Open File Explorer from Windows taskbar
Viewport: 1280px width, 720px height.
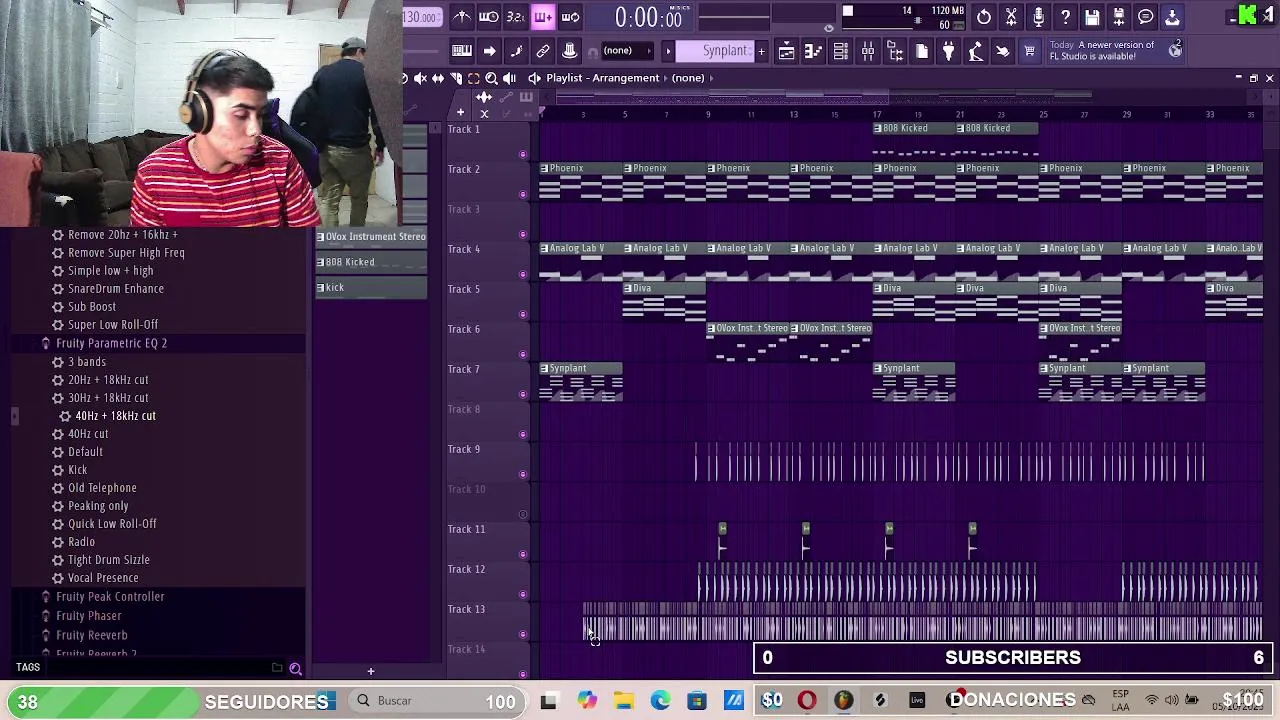point(624,701)
